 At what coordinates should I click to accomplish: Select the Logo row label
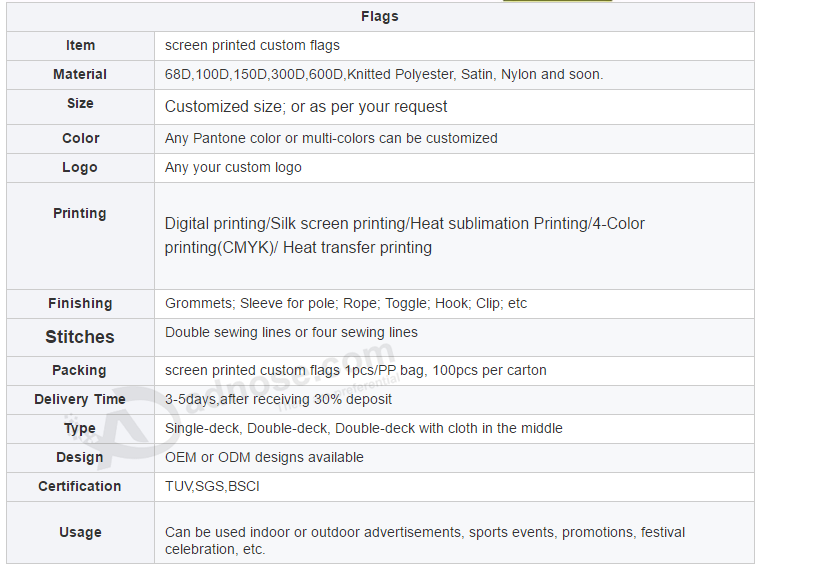pos(80,167)
